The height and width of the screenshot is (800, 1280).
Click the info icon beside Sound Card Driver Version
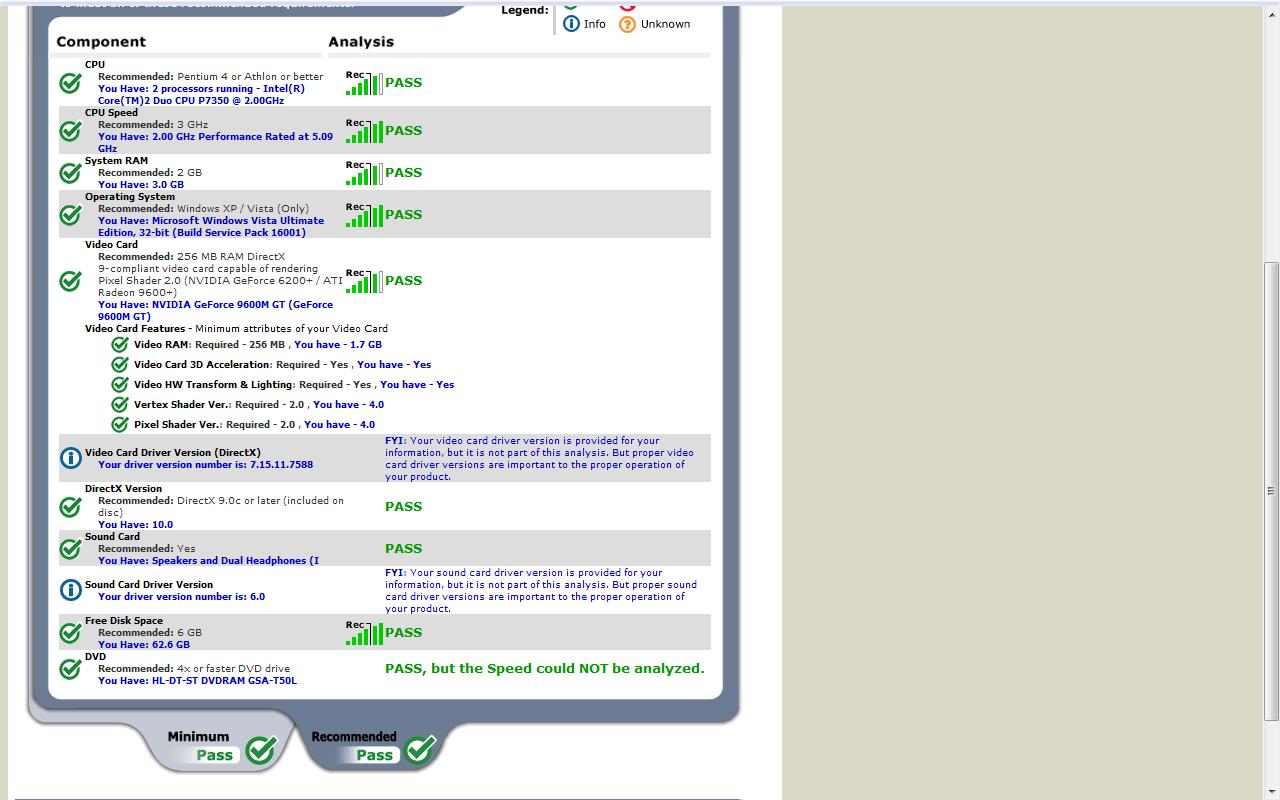pos(70,591)
